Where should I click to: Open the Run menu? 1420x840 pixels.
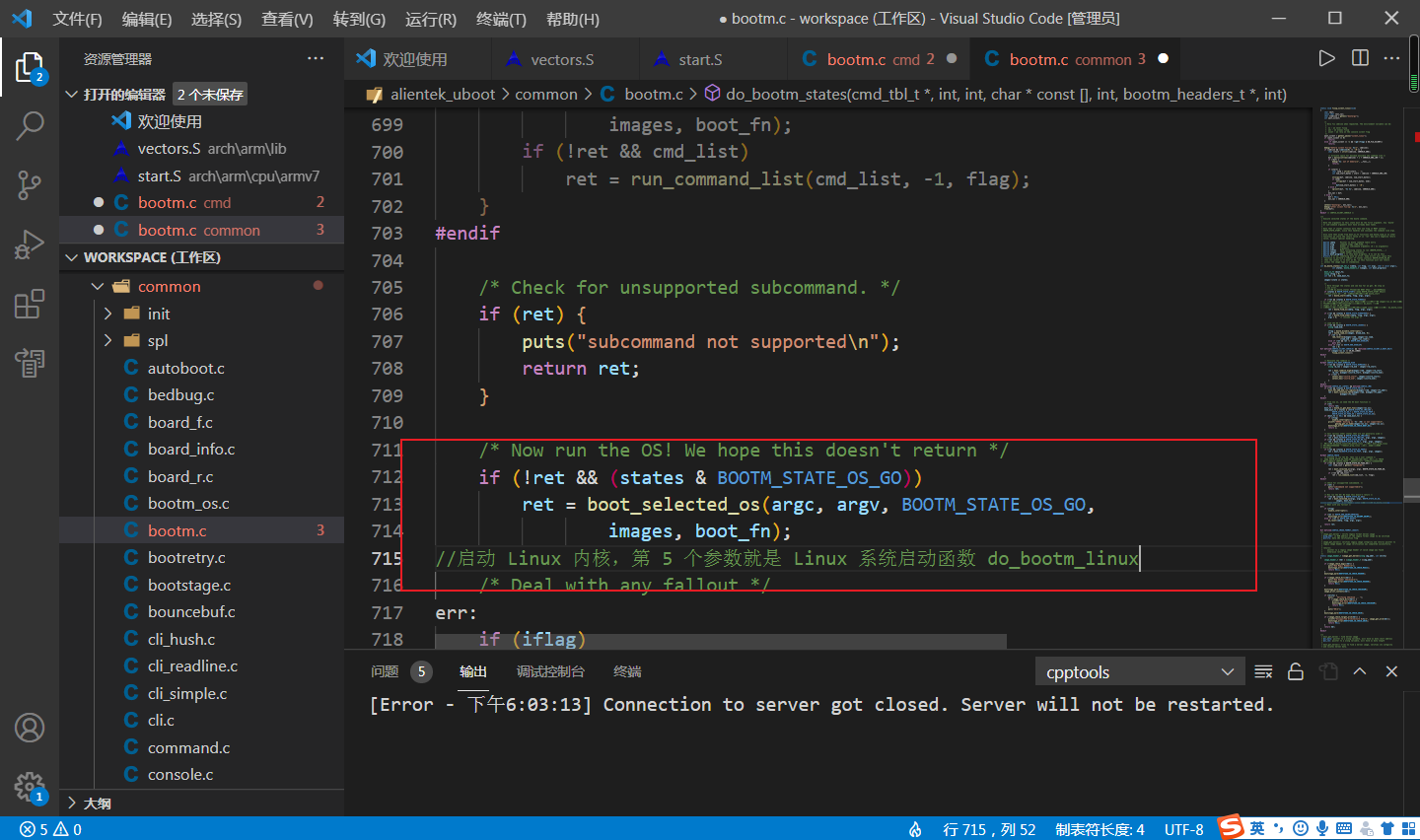tap(430, 19)
